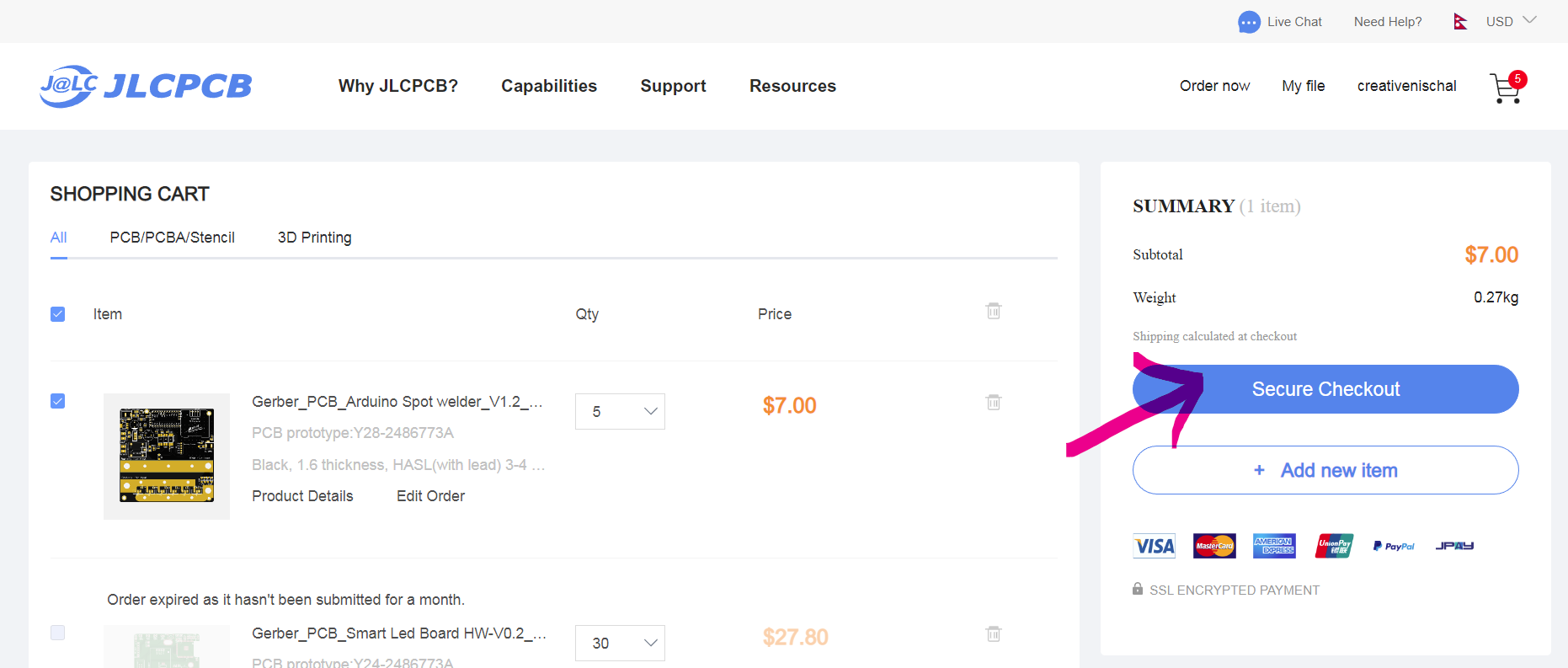Screen dimensions: 1568x668
Task: Click the country flag icon
Action: 1460,22
